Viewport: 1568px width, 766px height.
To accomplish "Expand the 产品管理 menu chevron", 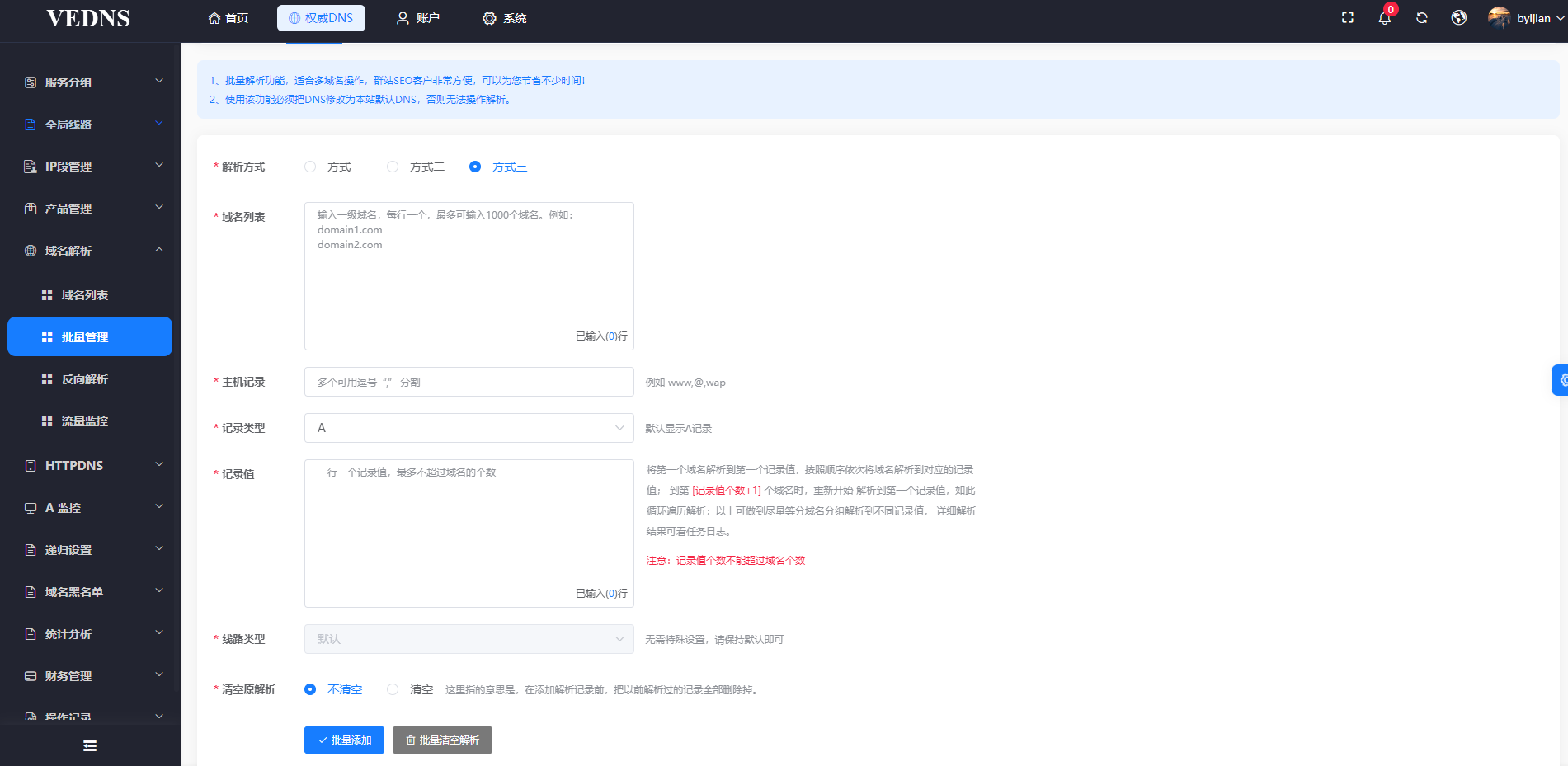I will (x=159, y=207).
